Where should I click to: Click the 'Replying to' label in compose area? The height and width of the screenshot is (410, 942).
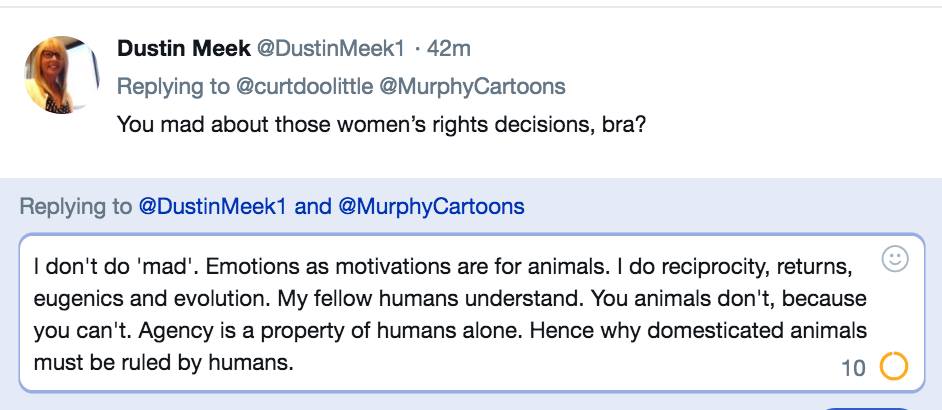click(75, 207)
